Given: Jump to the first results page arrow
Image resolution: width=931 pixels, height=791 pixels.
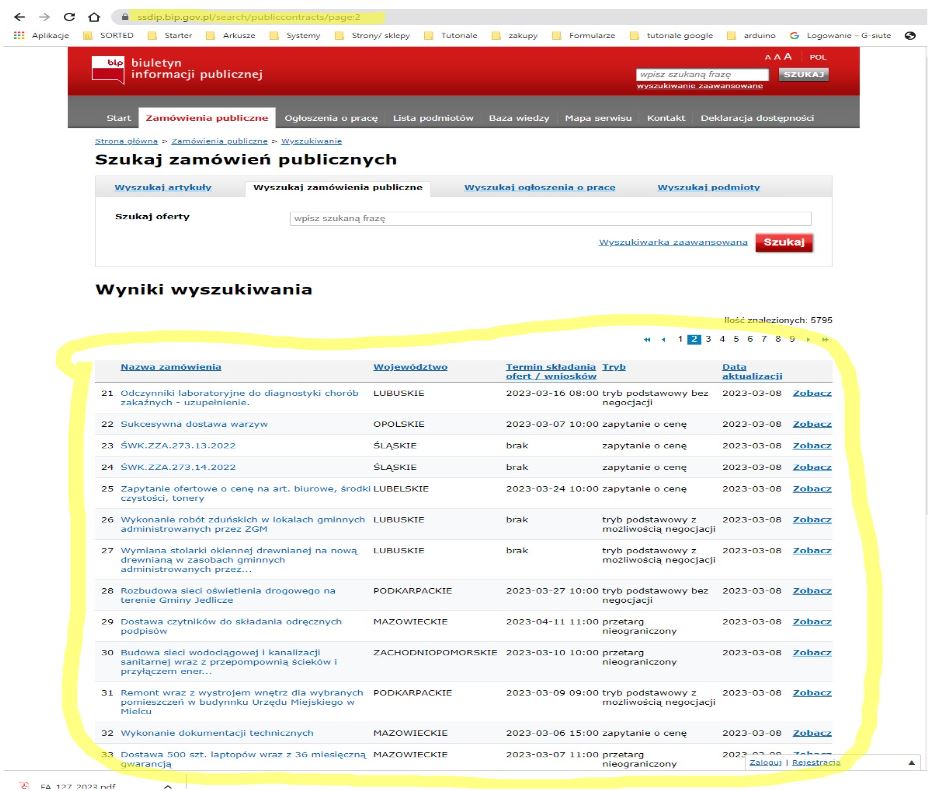Looking at the screenshot, I should pyautogui.click(x=648, y=340).
